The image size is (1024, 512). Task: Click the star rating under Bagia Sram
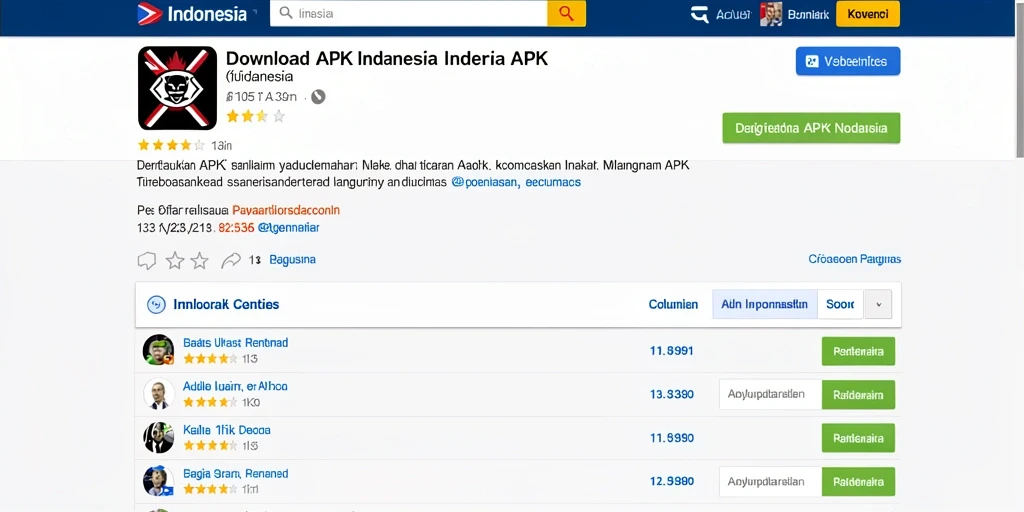[x=210, y=489]
